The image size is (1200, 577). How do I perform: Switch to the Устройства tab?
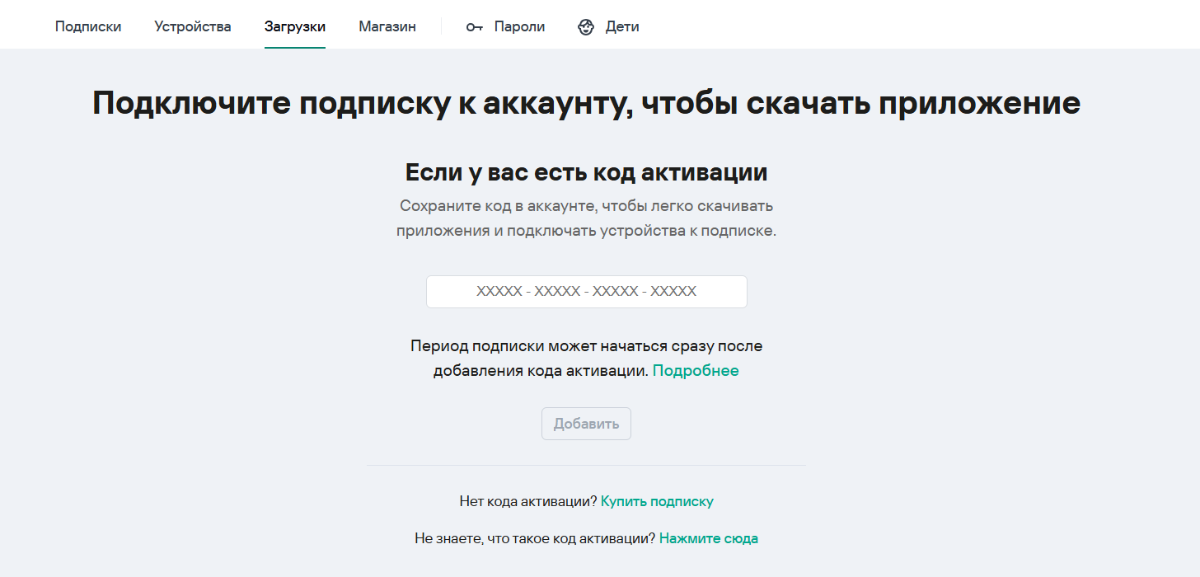point(193,27)
